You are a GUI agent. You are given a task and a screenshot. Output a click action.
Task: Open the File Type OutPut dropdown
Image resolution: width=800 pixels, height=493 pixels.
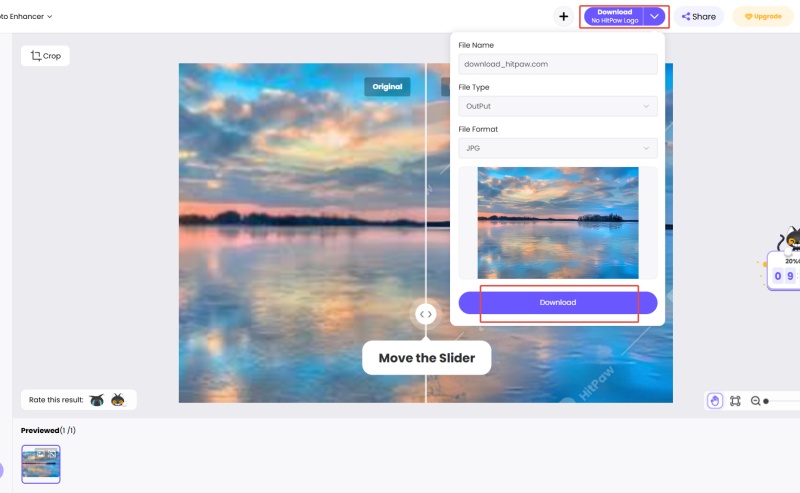558,106
